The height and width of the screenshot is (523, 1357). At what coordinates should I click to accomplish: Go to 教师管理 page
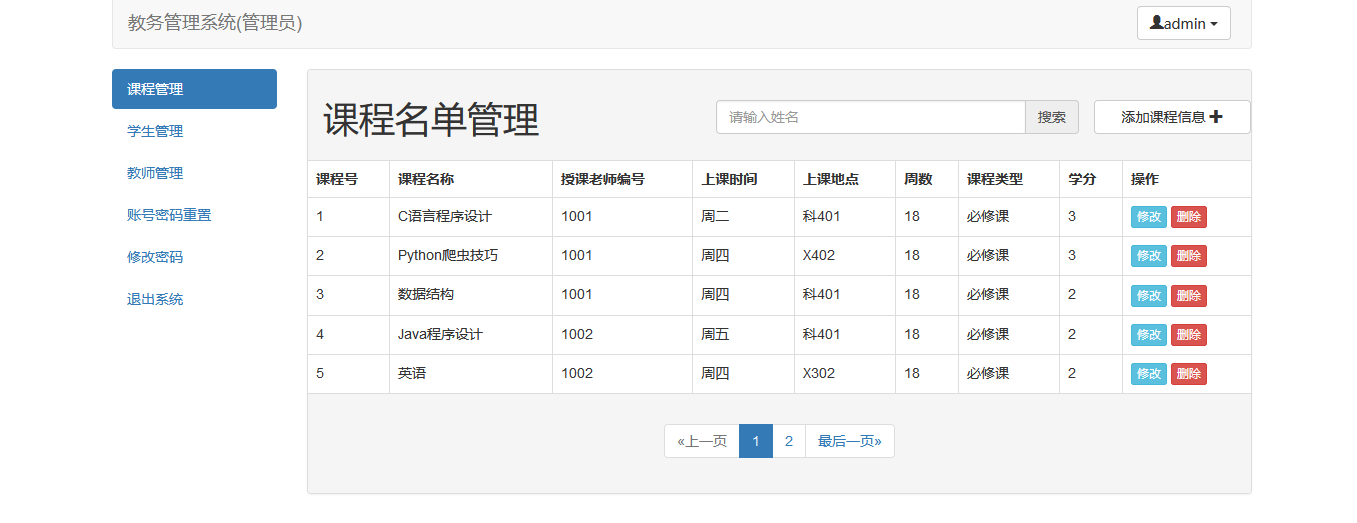point(155,173)
